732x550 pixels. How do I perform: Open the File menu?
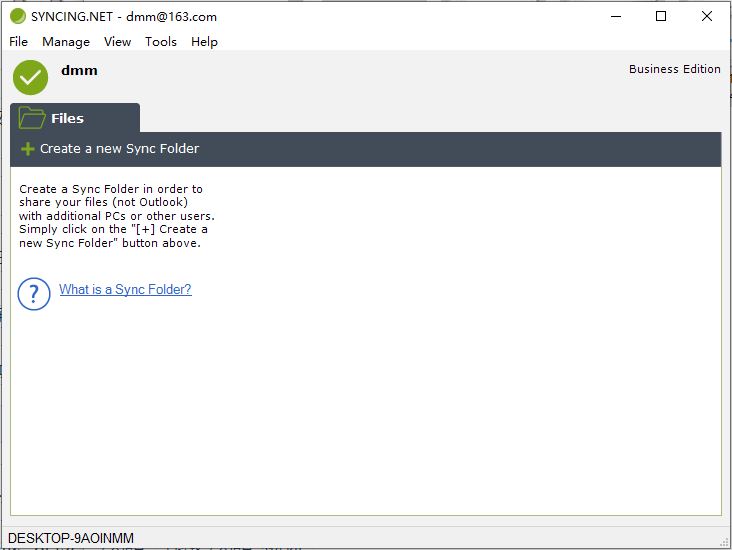[x=19, y=42]
